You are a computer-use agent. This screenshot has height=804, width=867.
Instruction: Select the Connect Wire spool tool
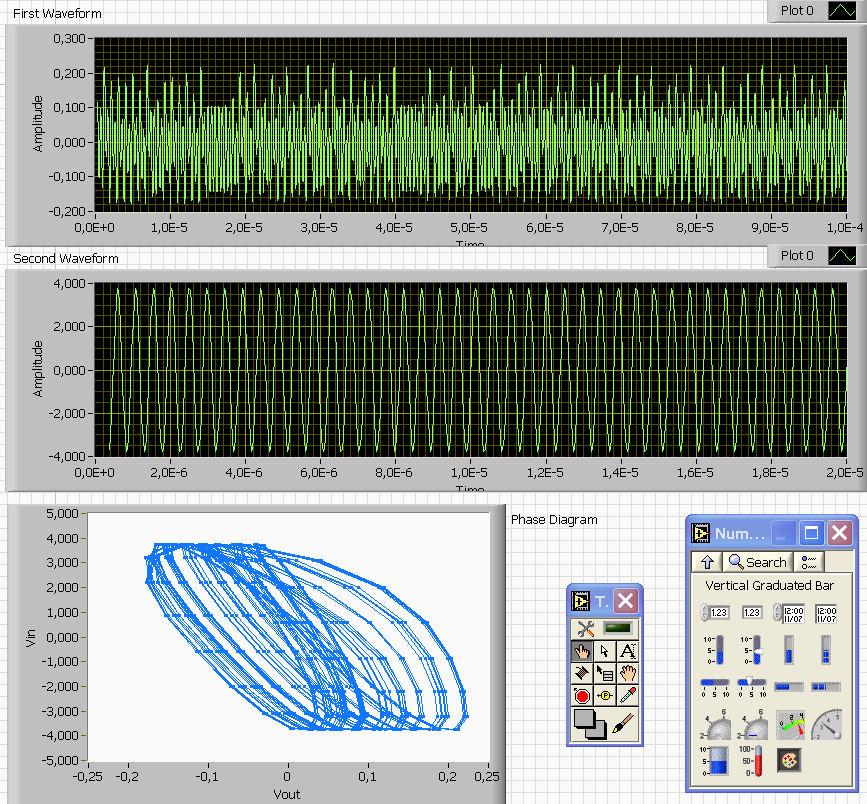coord(582,674)
